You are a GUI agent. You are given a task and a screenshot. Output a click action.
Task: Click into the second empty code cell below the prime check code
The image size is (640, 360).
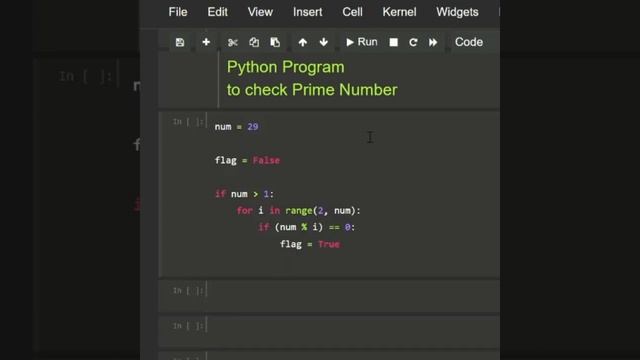[x=353, y=331]
